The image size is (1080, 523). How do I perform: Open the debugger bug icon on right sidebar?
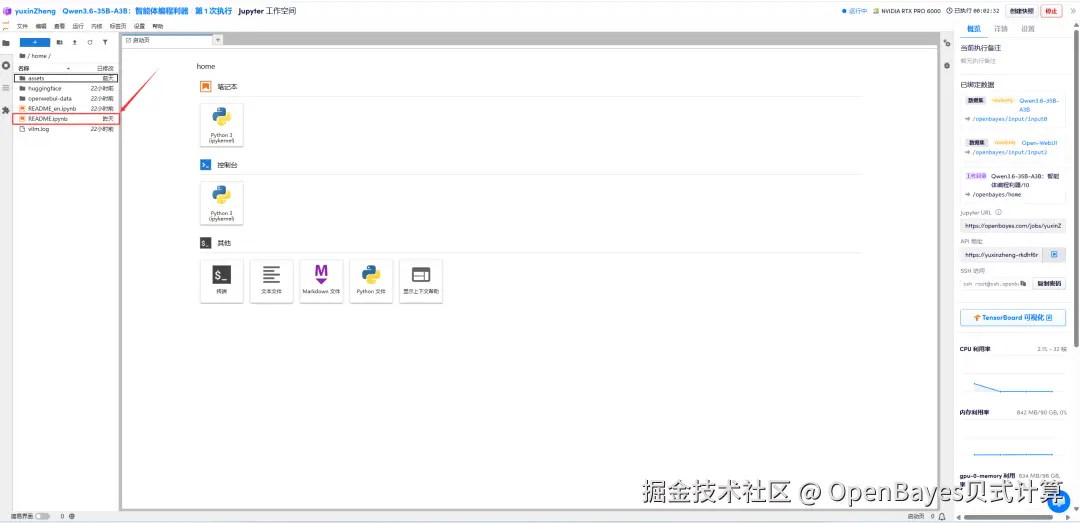[x=947, y=65]
